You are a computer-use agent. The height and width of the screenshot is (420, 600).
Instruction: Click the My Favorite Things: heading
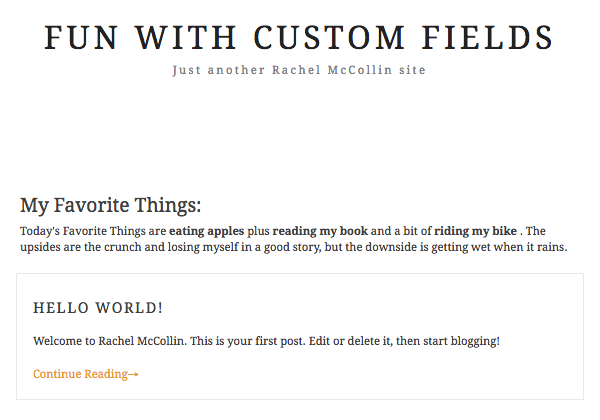pyautogui.click(x=111, y=206)
